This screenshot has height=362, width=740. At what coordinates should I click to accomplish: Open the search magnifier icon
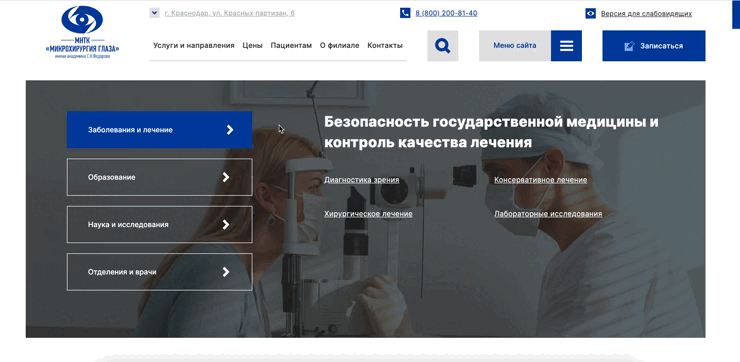pos(443,46)
